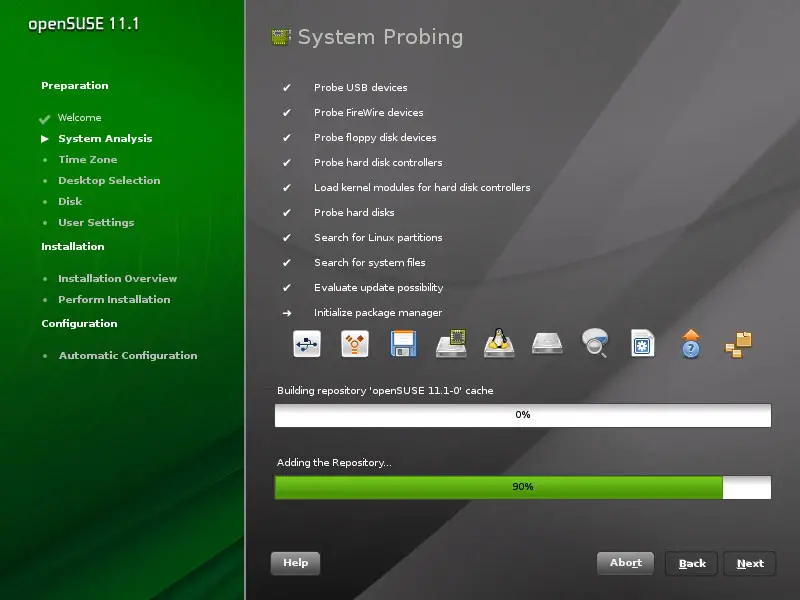Click the System Probing title icon

point(281,37)
